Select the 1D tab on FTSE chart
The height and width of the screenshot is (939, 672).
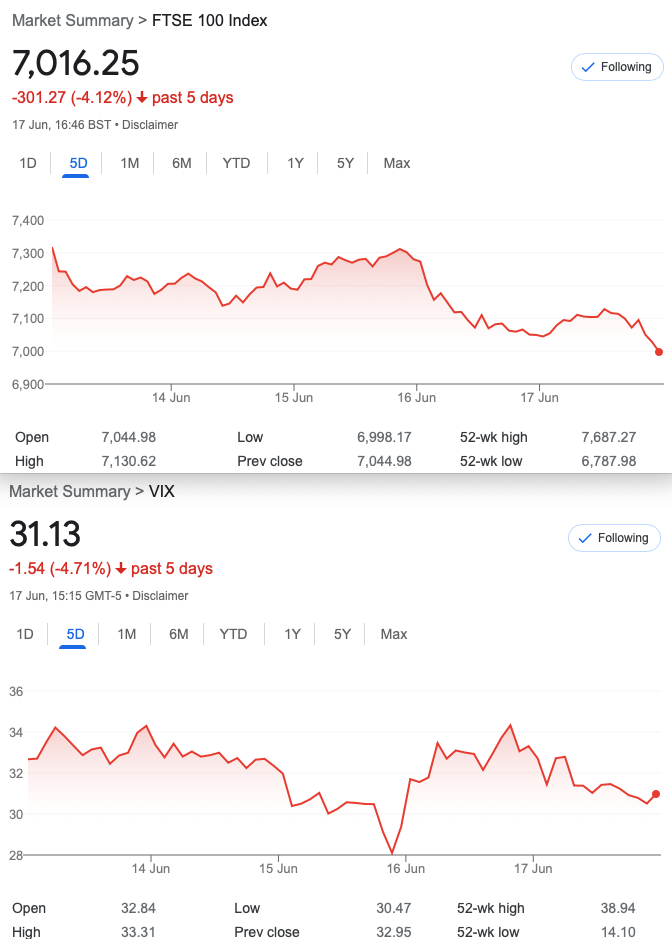(x=28, y=163)
